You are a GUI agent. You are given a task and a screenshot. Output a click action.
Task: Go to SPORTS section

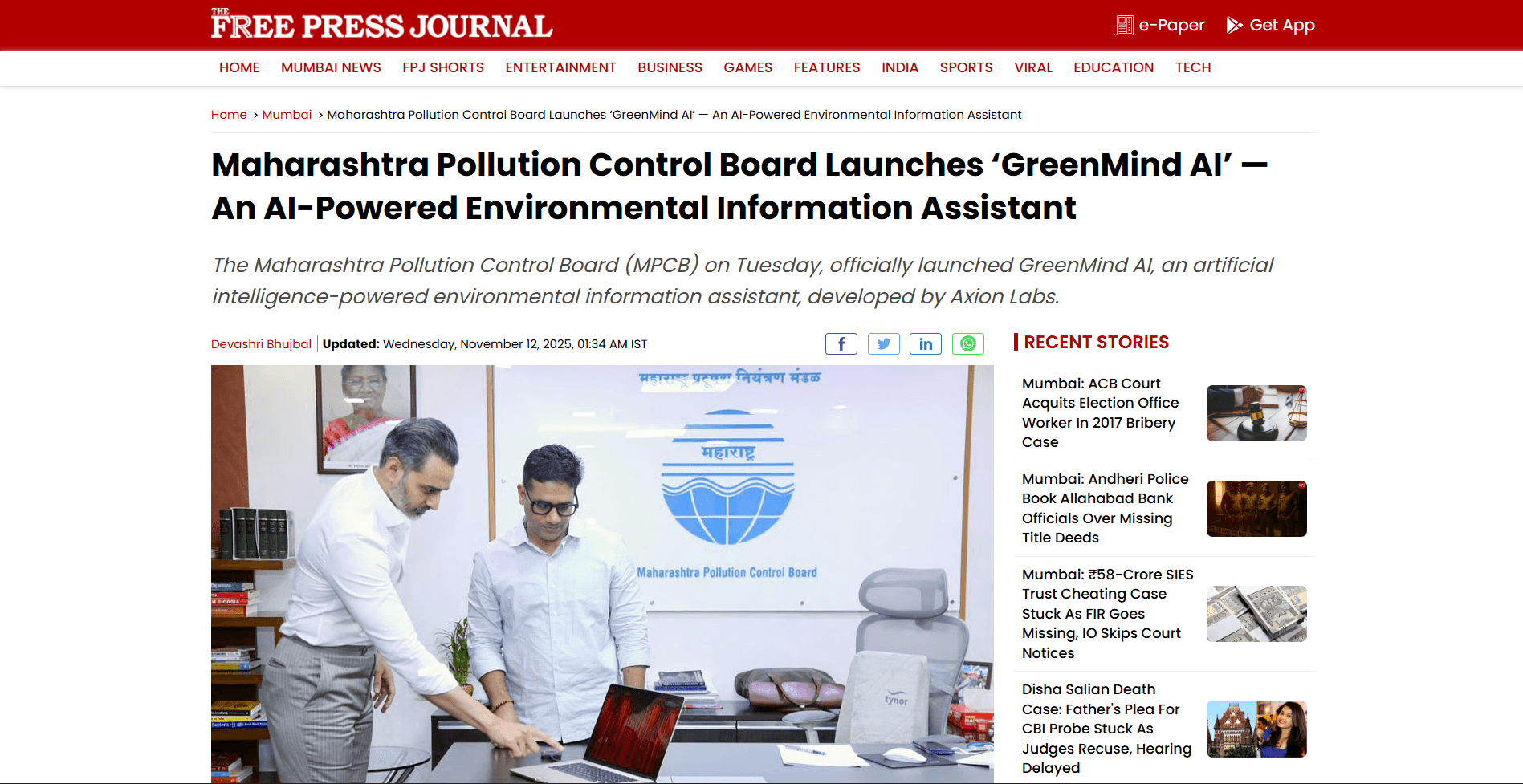966,67
